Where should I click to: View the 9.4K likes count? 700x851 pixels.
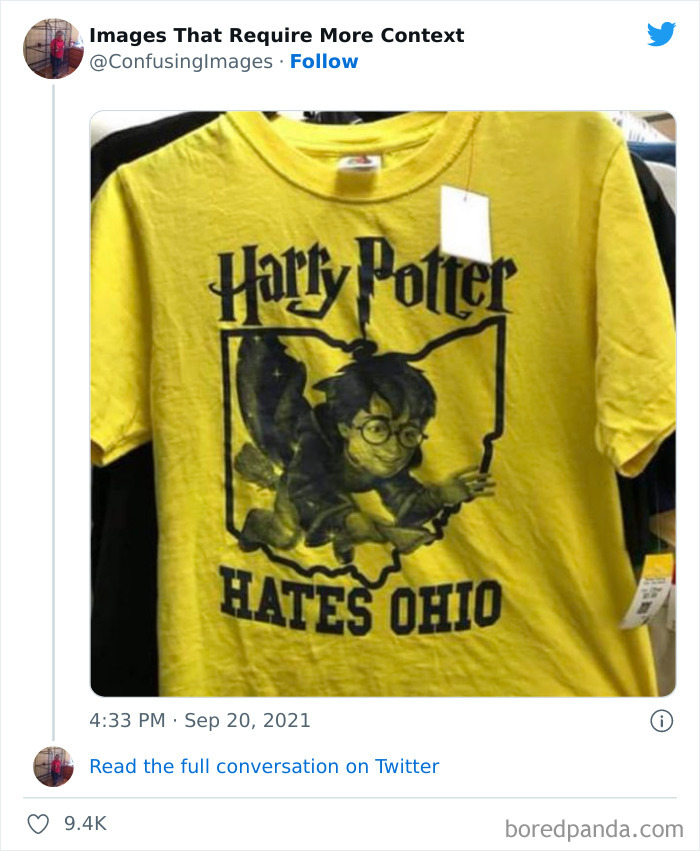[x=85, y=823]
